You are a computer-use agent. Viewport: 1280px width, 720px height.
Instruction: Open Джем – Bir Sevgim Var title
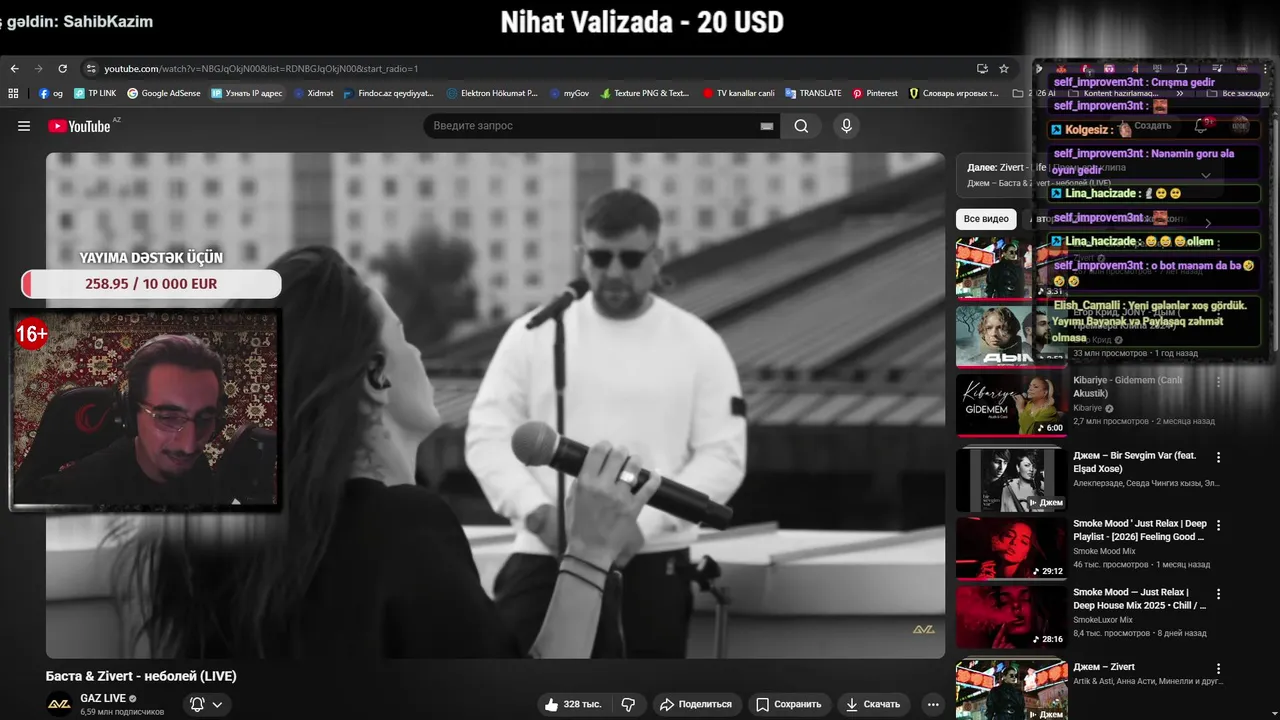[x=1134, y=462]
